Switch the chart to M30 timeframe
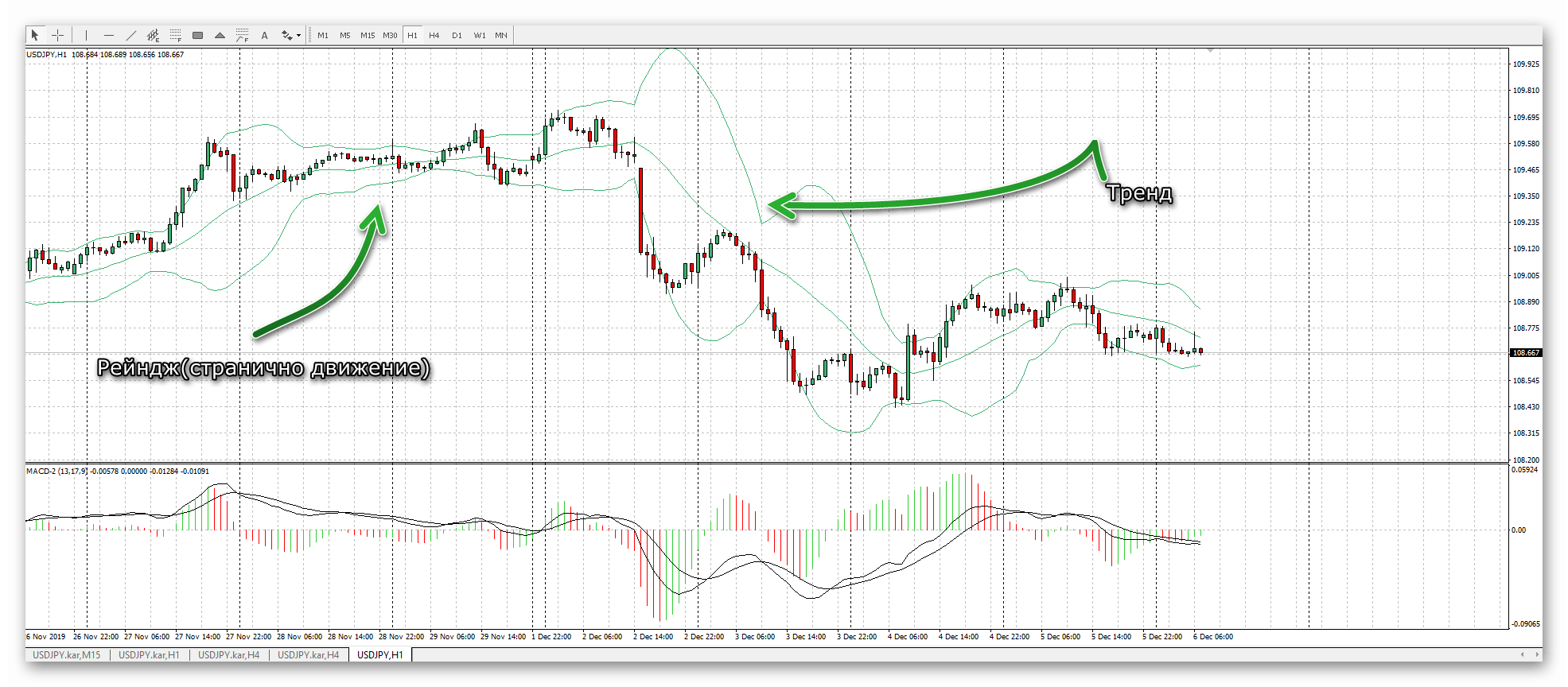1568x687 pixels. 390,35
